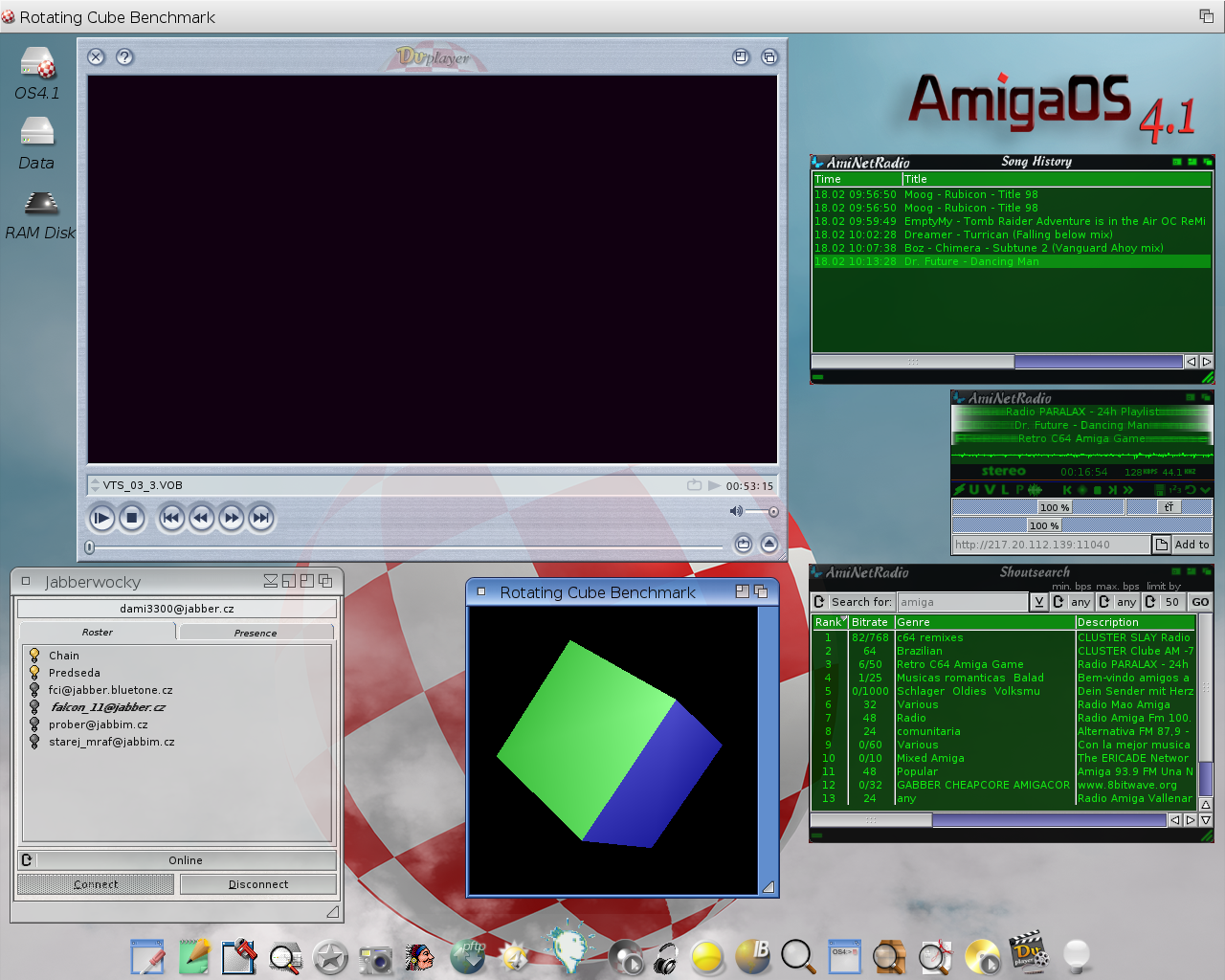
Task: Skip to previous track in DvPlayer
Action: [171, 518]
